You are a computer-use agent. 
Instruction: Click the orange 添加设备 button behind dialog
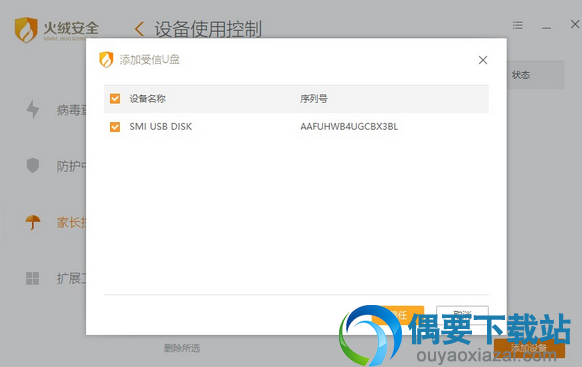(529, 348)
